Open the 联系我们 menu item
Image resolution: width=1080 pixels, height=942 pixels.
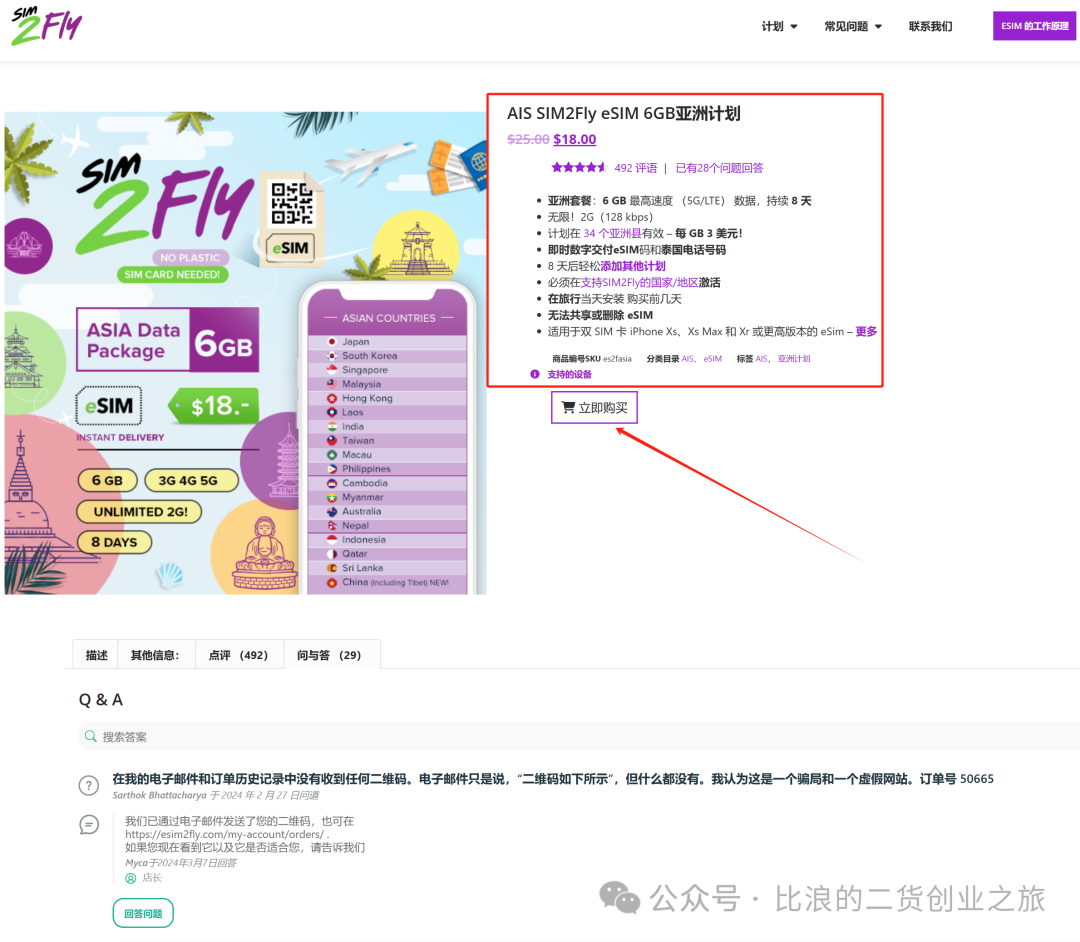click(x=930, y=27)
